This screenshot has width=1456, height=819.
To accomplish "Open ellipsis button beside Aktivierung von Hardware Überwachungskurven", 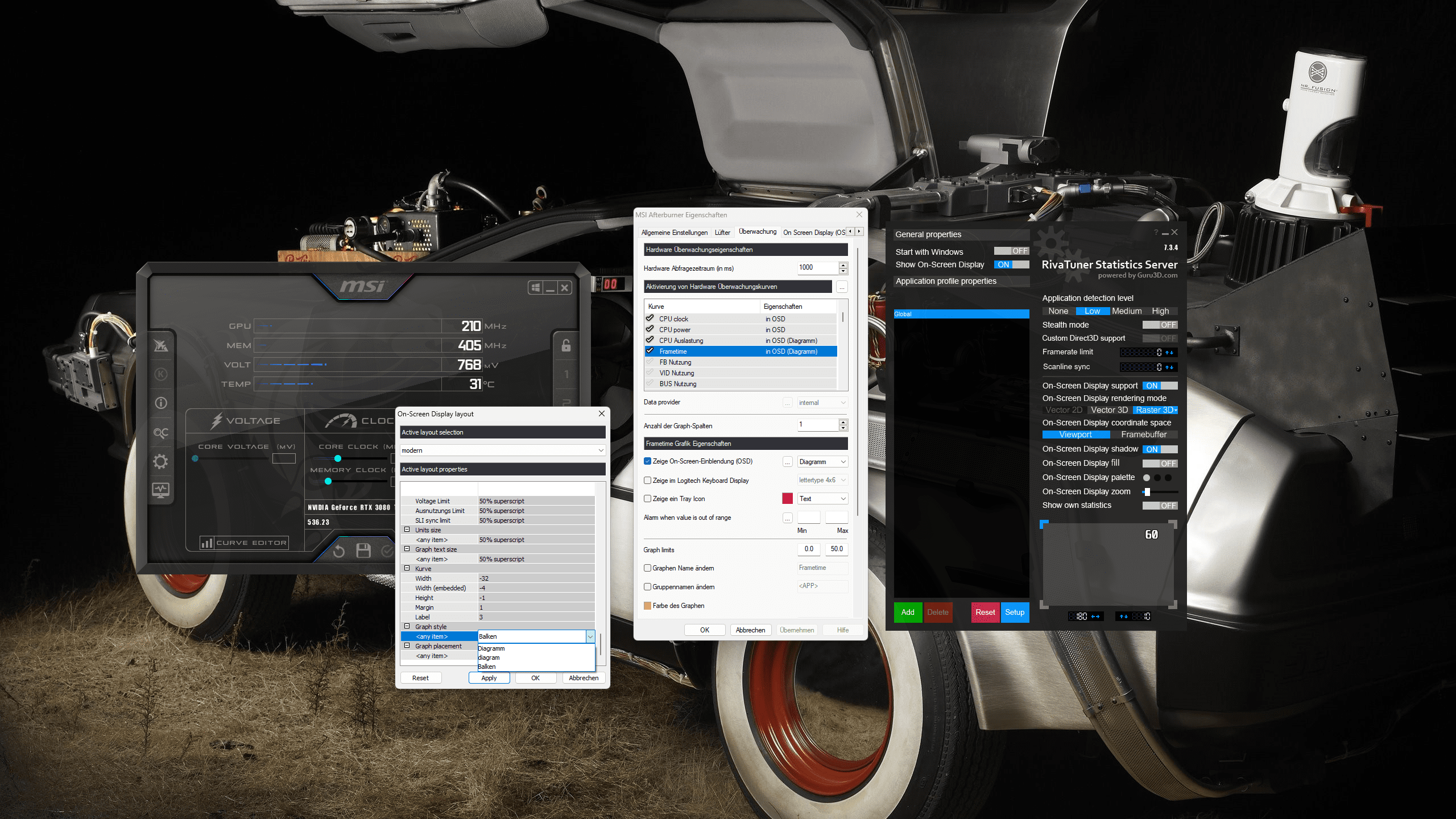I will pyautogui.click(x=842, y=287).
